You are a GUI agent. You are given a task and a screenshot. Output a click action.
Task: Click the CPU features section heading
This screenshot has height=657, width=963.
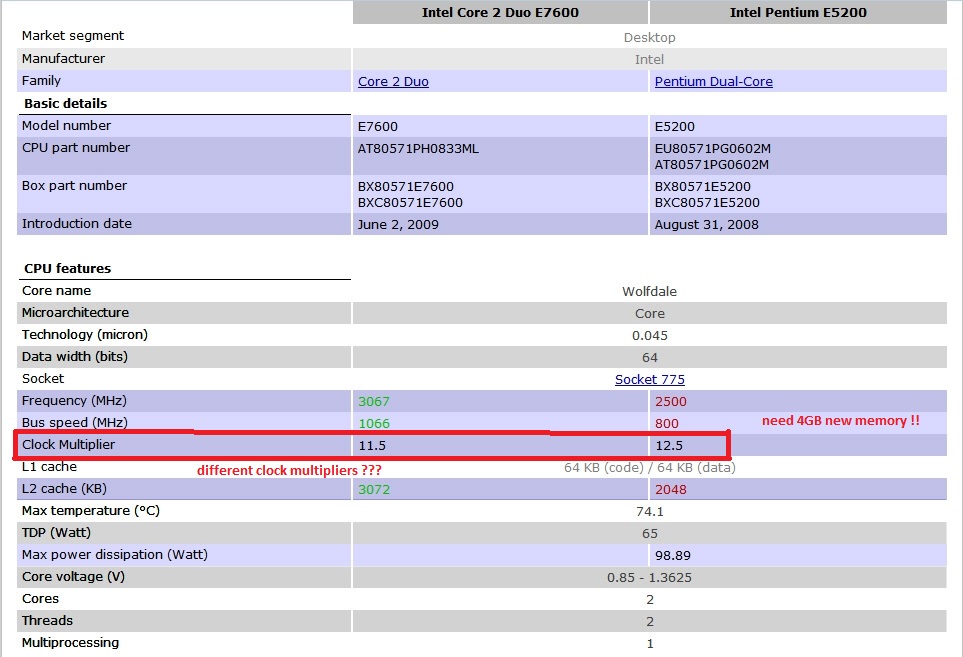[68, 269]
